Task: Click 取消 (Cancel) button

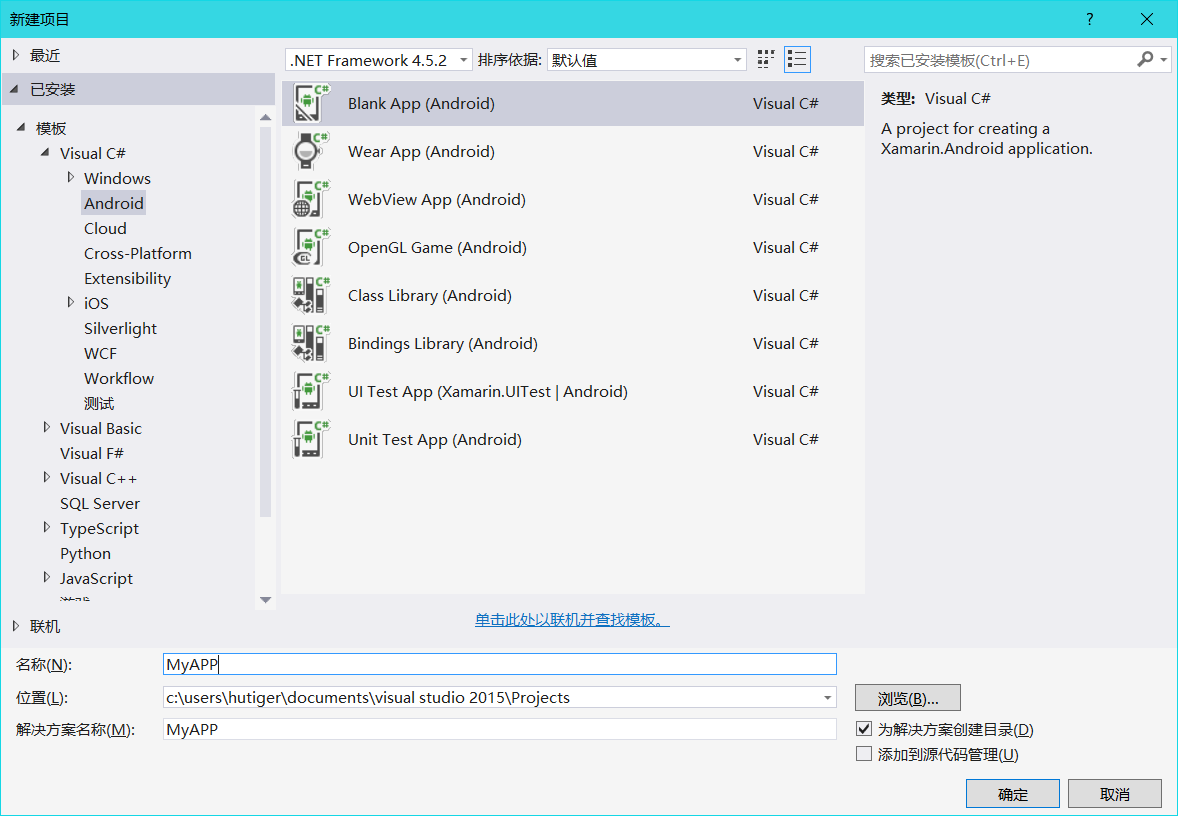Action: pyautogui.click(x=1115, y=793)
